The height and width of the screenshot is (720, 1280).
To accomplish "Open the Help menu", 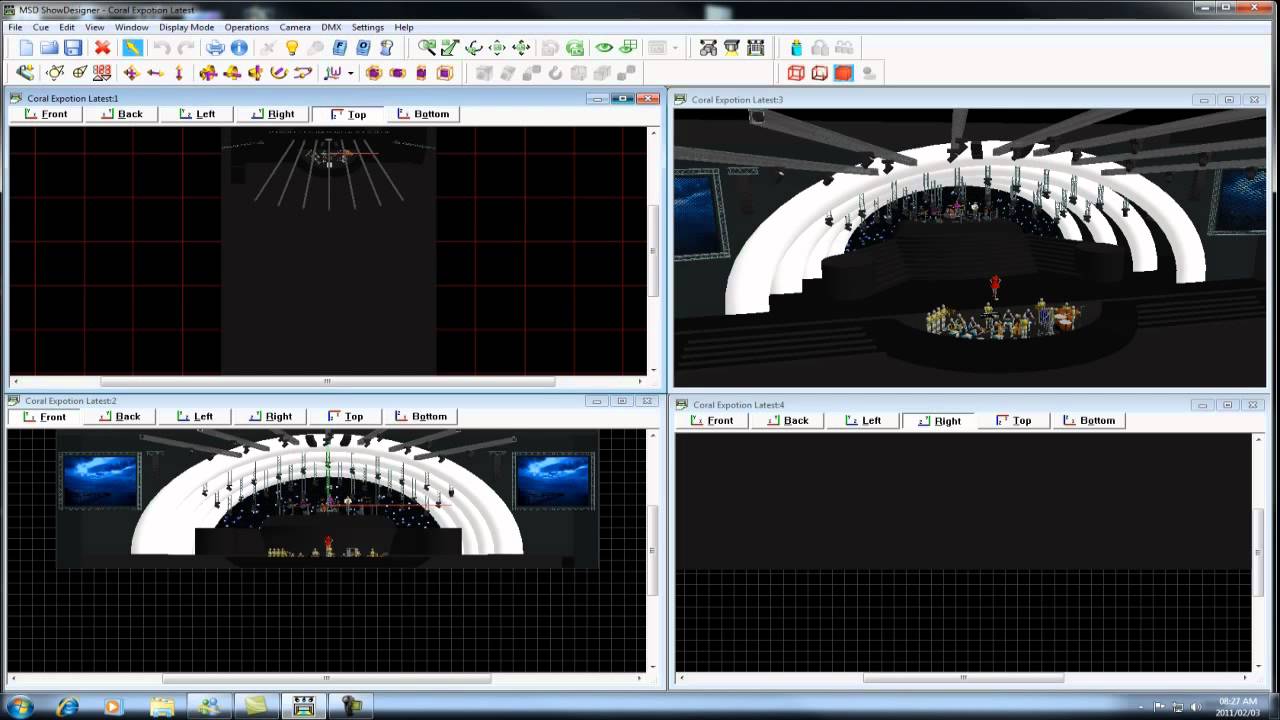I will (404, 27).
